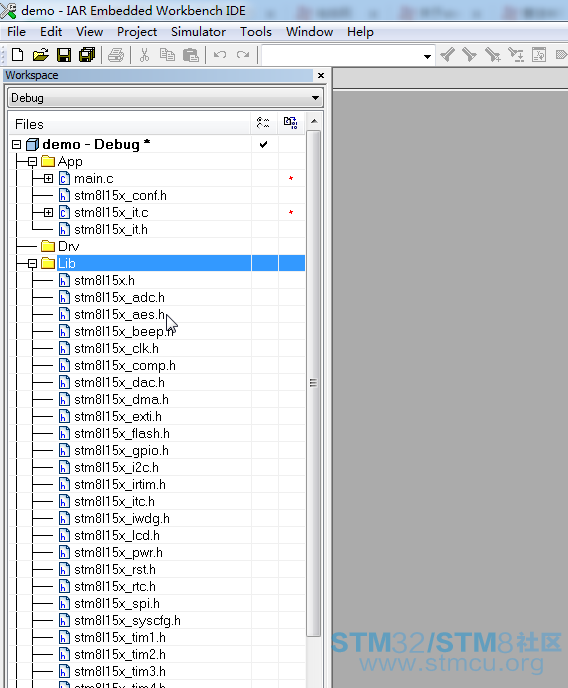This screenshot has height=688, width=568.
Task: Click the Cut scissors icon
Action: click(144, 55)
